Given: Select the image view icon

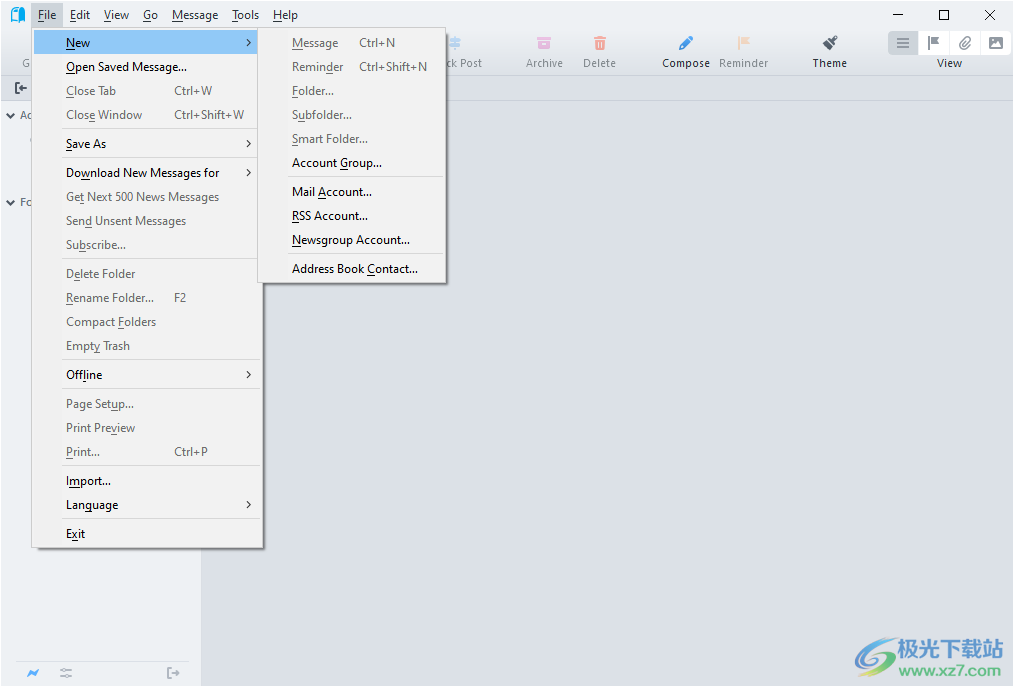Looking at the screenshot, I should click(995, 43).
